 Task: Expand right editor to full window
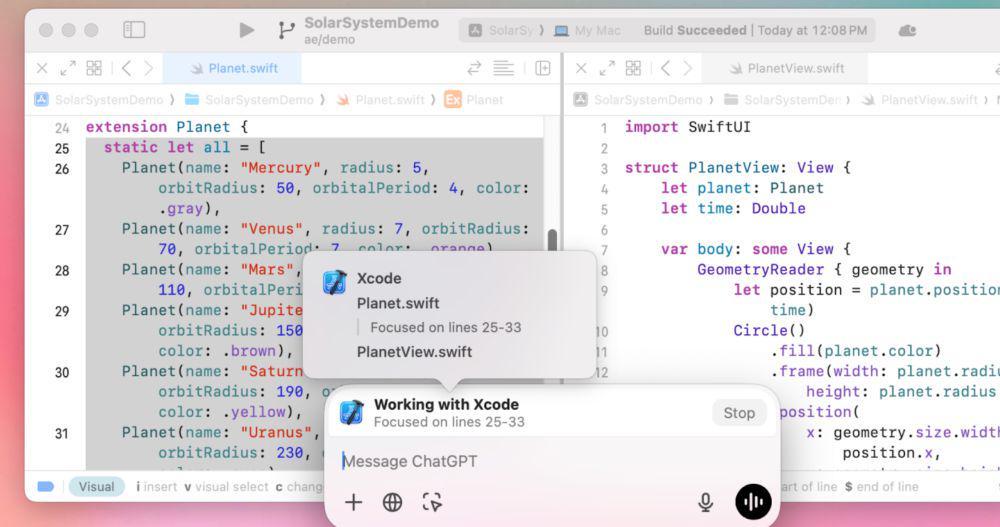tap(607, 68)
